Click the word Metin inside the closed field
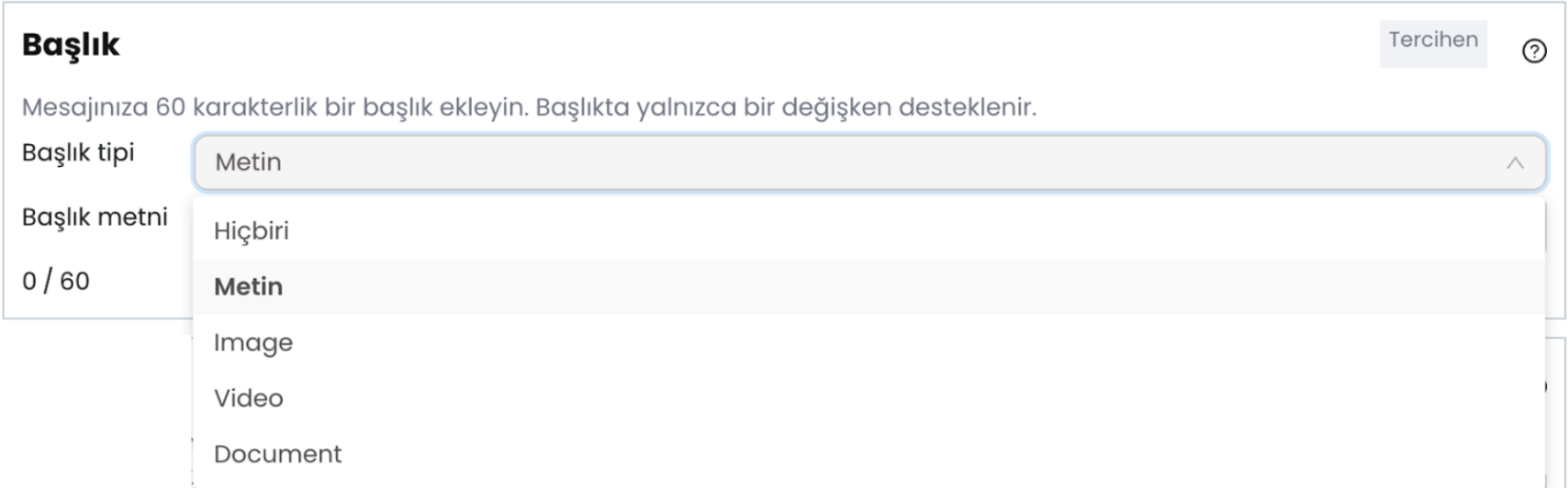1568x490 pixels. [x=248, y=162]
